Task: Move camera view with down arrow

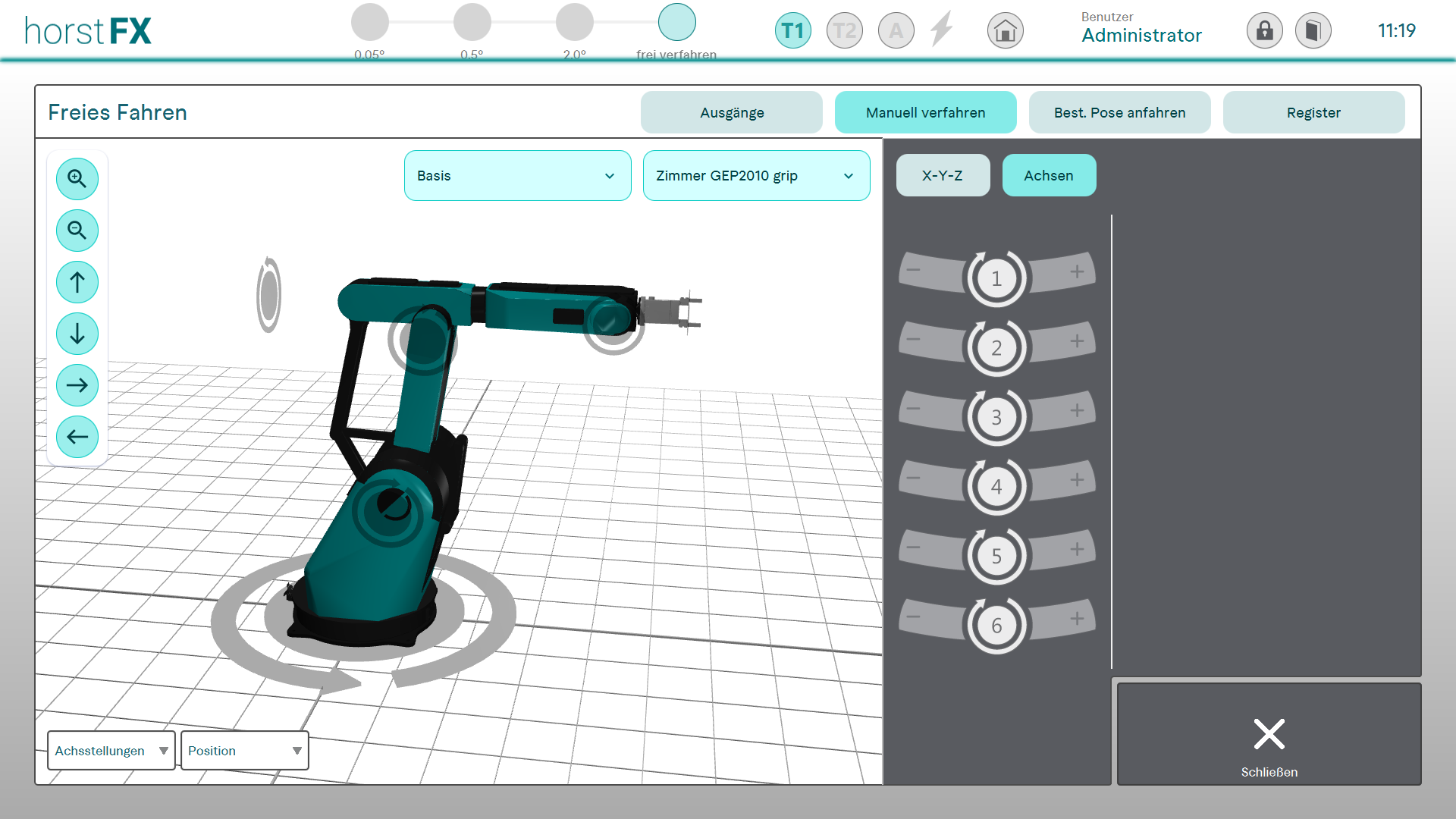Action: (77, 334)
